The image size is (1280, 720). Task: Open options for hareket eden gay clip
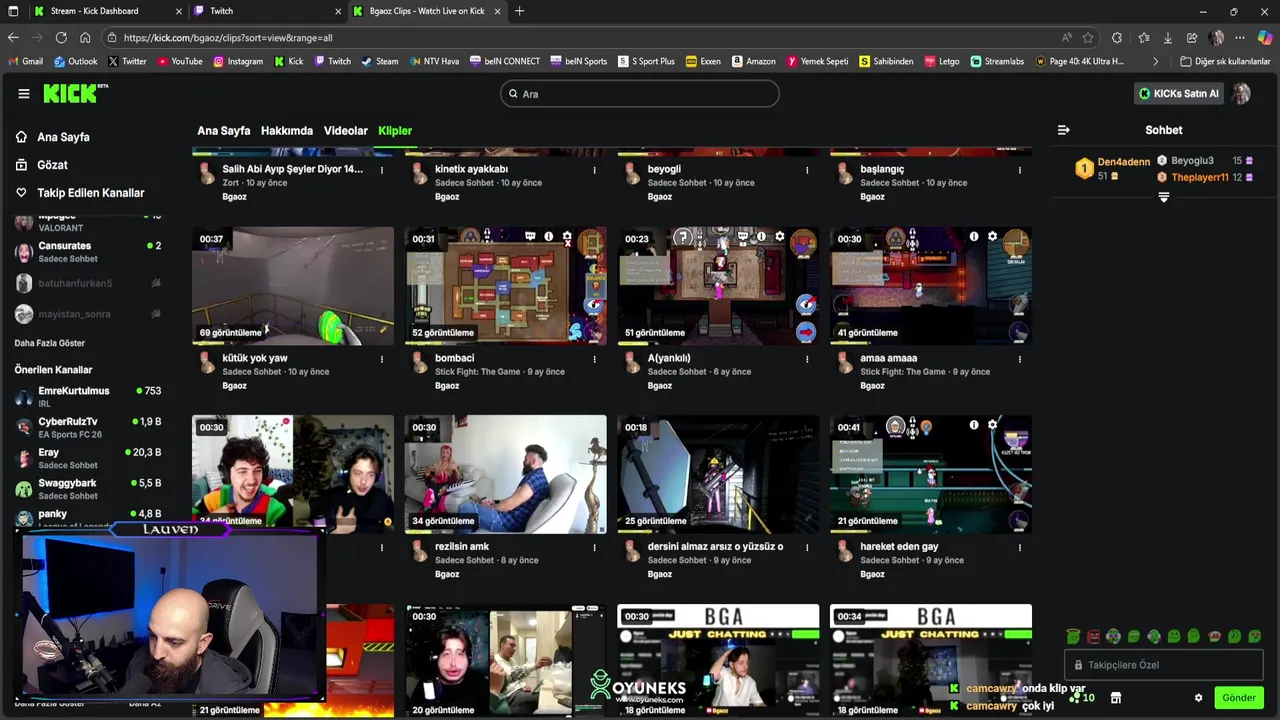coord(1020,548)
